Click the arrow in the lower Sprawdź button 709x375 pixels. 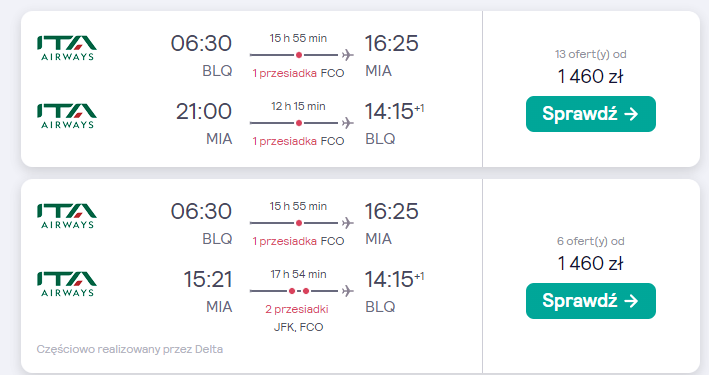tap(631, 301)
